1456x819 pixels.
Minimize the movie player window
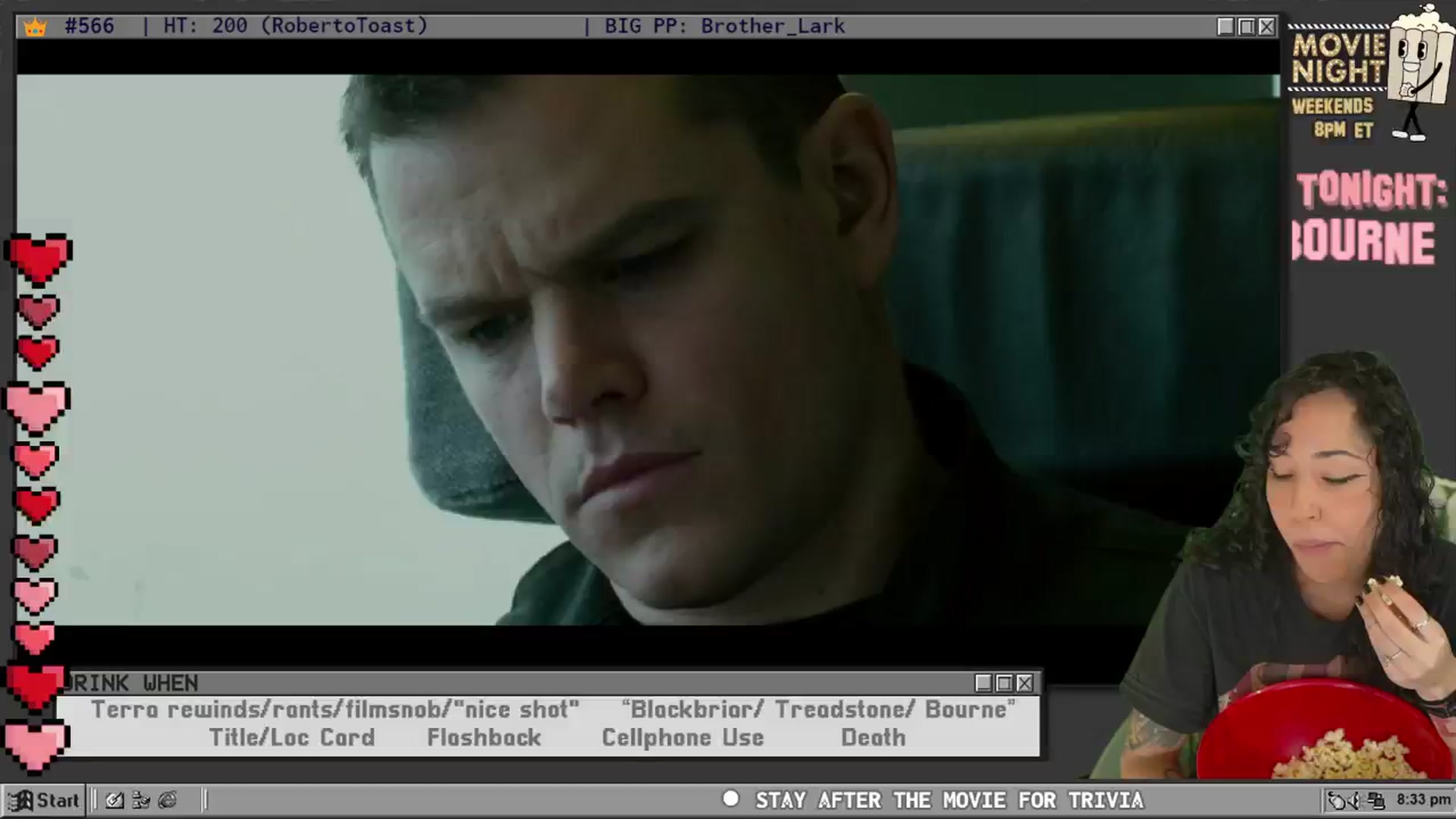pos(1225,27)
